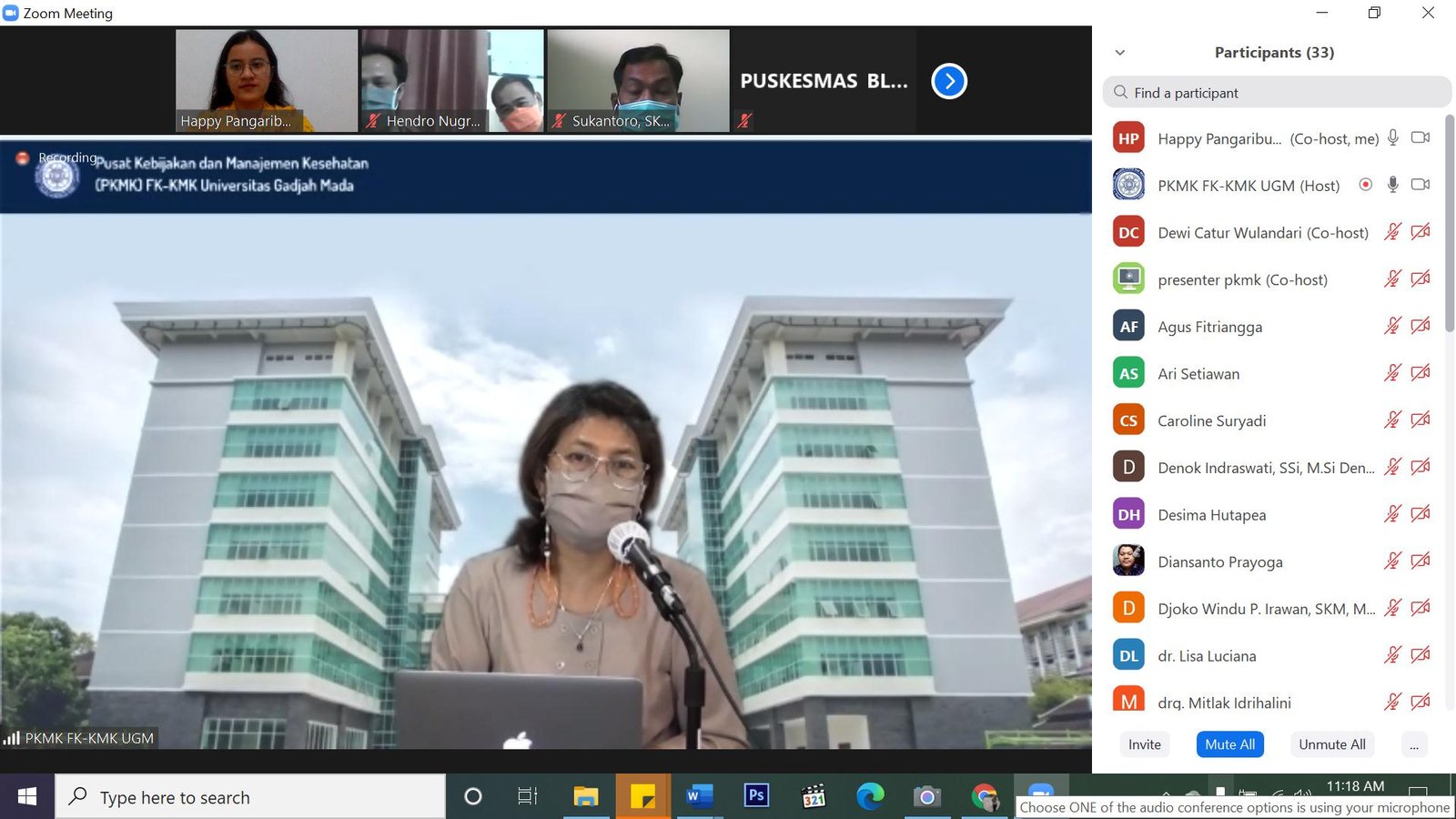1456x819 pixels.
Task: Open Microsoft Word from the taskbar
Action: (x=698, y=796)
